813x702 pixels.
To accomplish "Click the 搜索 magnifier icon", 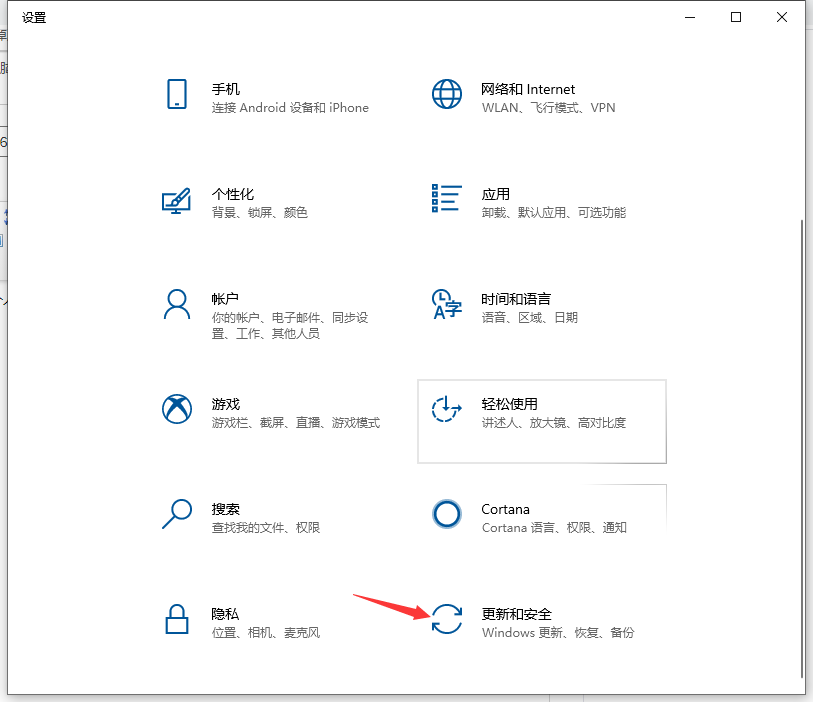I will click(x=177, y=514).
